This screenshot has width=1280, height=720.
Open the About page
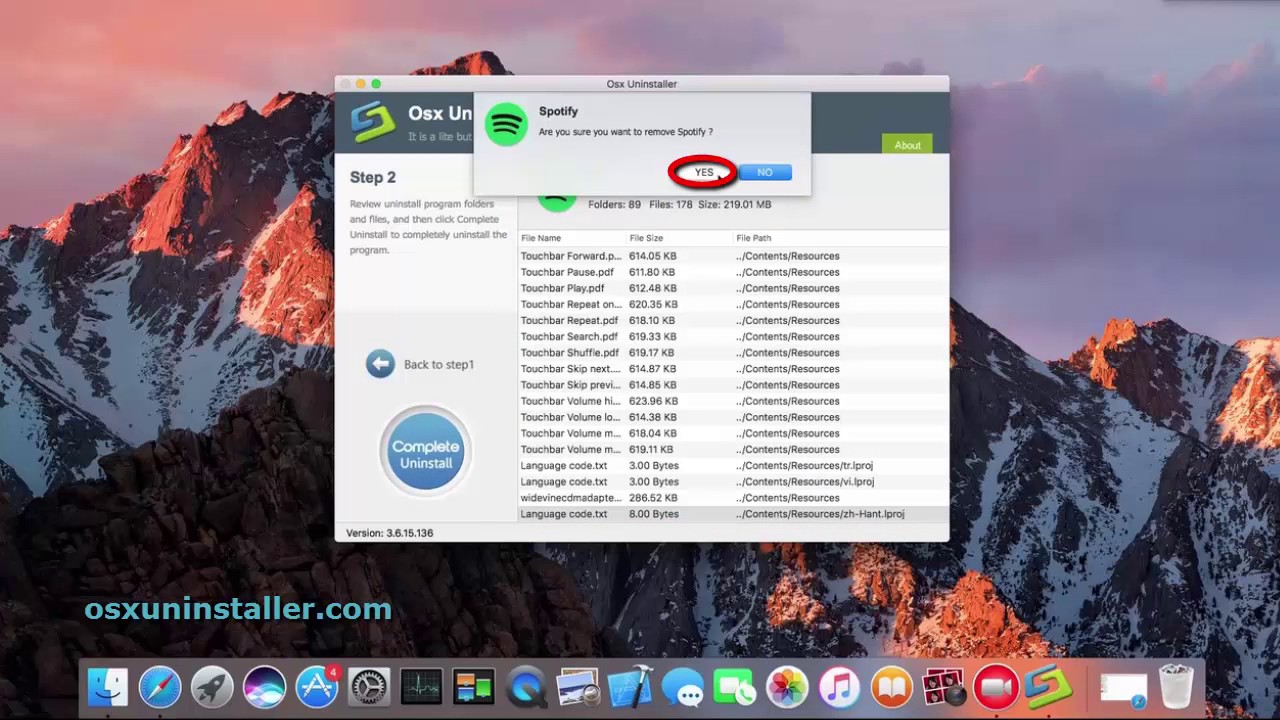(907, 145)
